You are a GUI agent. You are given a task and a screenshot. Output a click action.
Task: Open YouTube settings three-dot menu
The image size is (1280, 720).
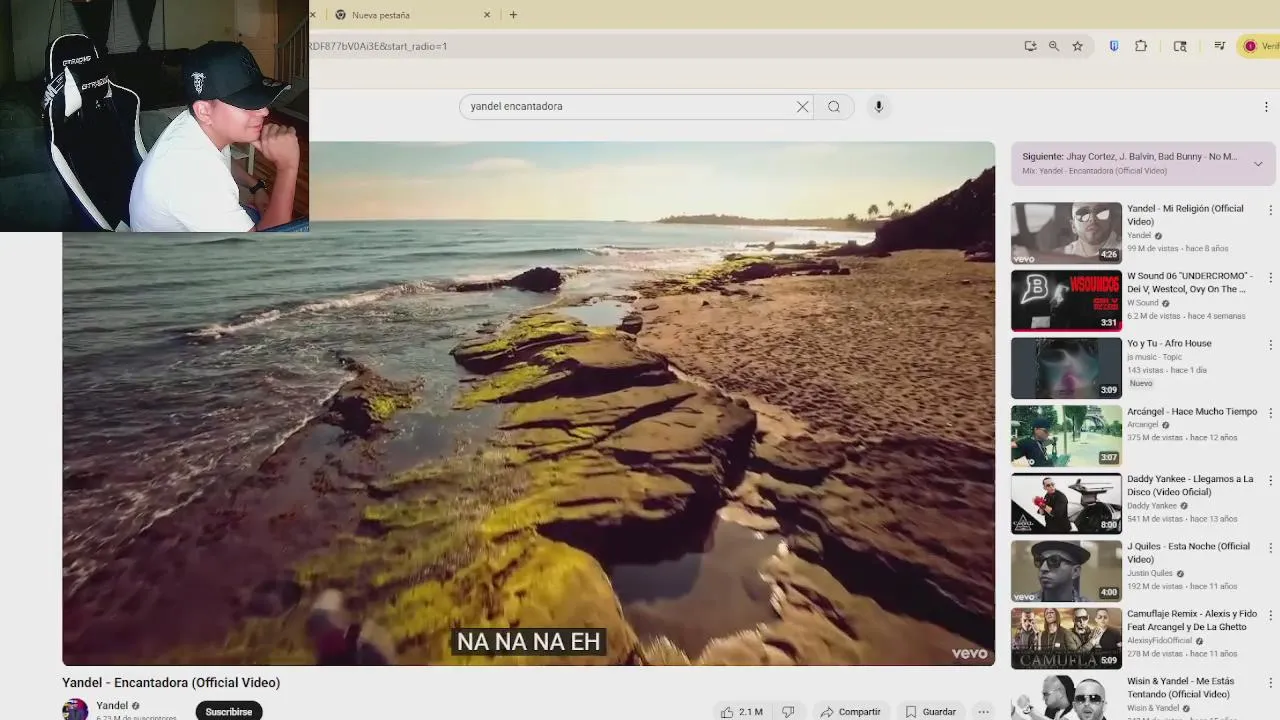point(1266,107)
